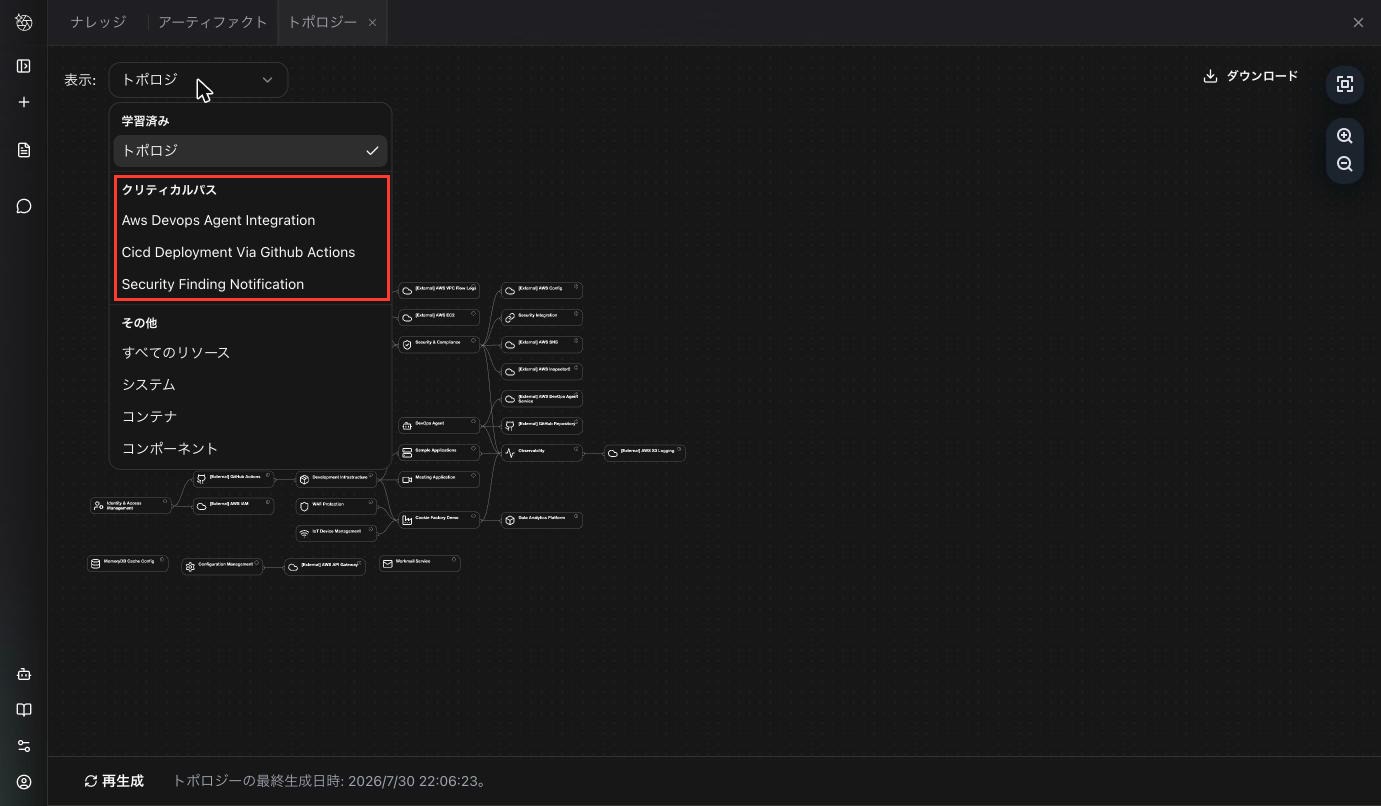Select the Security Integration node
The image size is (1381, 806).
point(541,317)
